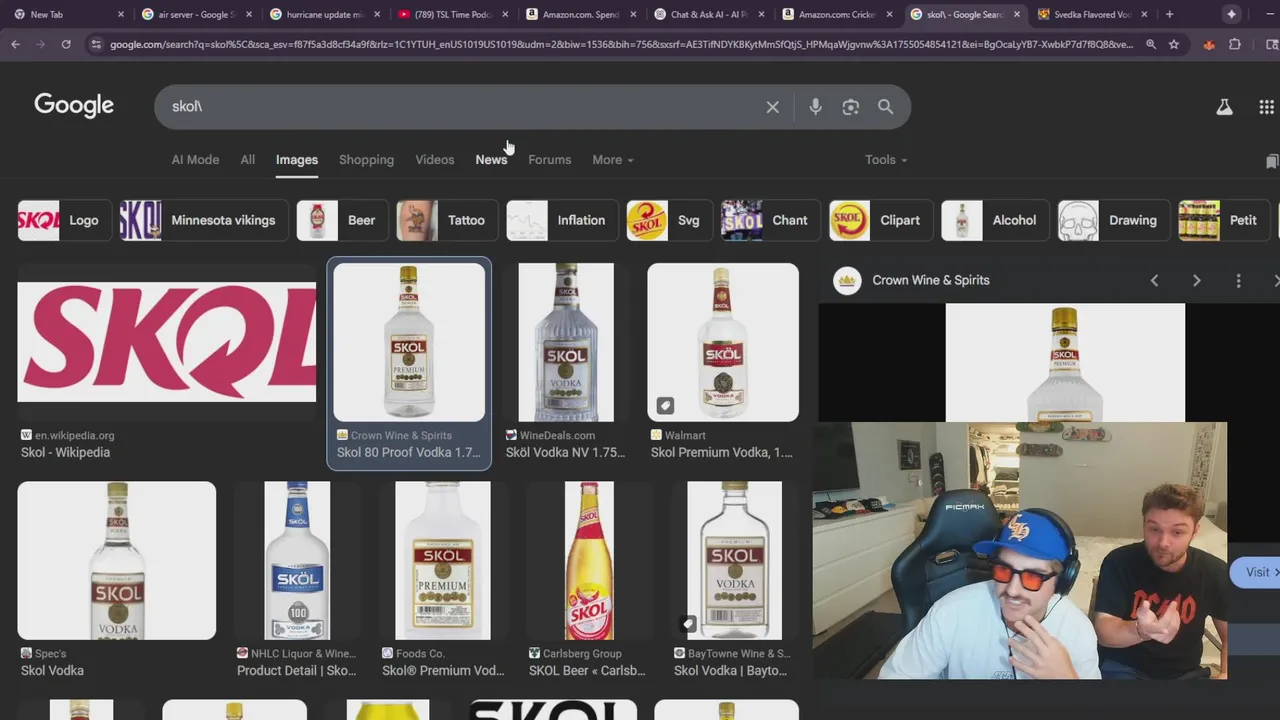
Task: Open the Forums tab
Action: click(549, 160)
